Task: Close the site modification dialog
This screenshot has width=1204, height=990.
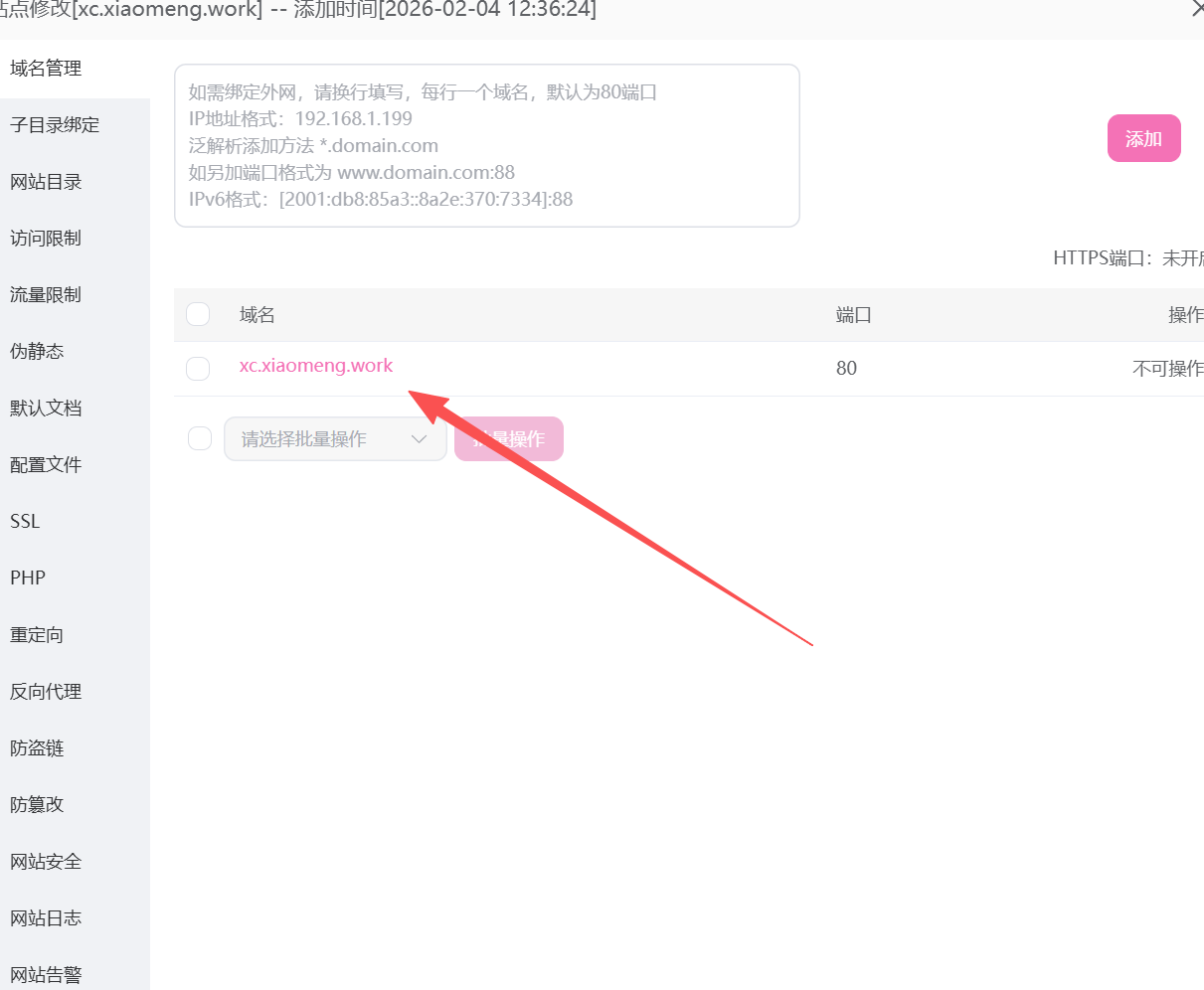Action: tap(1197, 9)
